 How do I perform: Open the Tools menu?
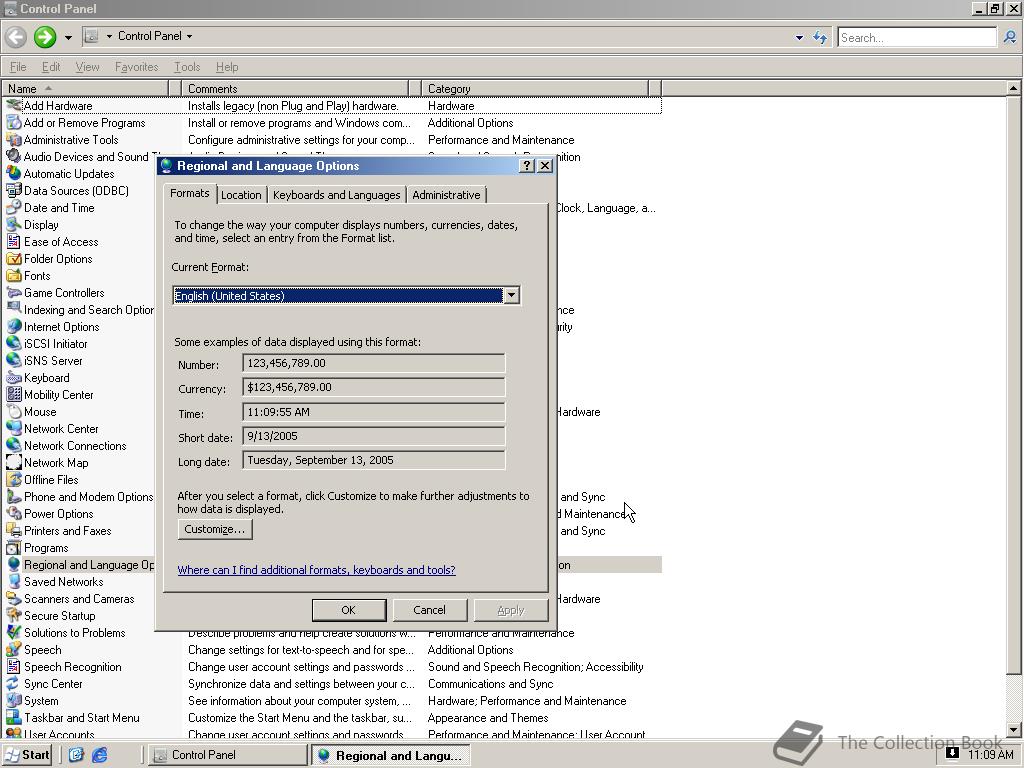(187, 67)
